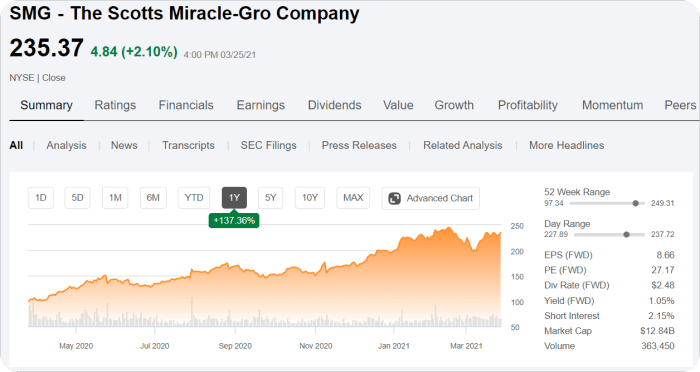This screenshot has height=372, width=700.
Task: Select the 1D chart range
Action: click(41, 198)
